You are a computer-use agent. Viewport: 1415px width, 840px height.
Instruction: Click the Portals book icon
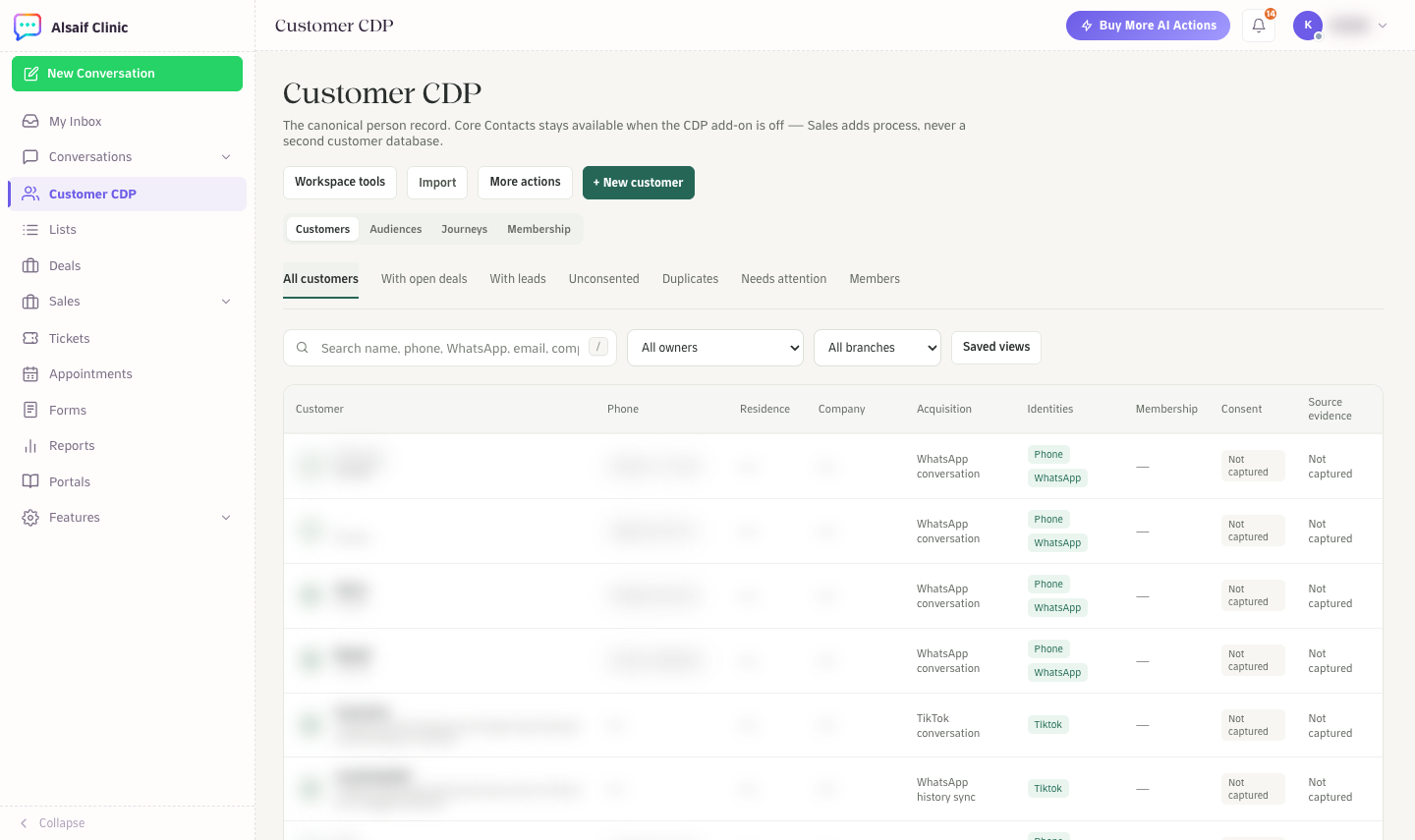(30, 481)
